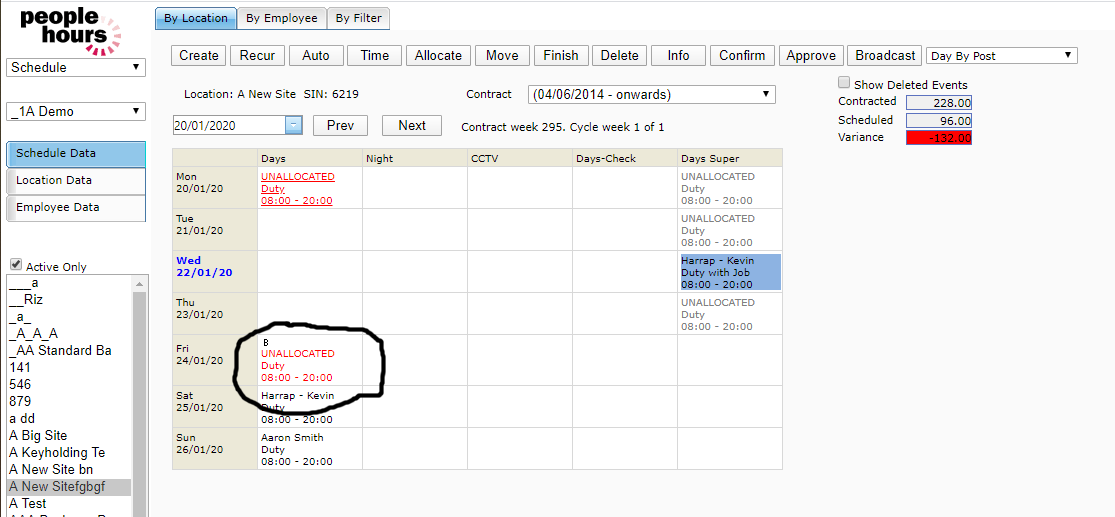Open the Location Data section
The image size is (1115, 517).
(76, 181)
